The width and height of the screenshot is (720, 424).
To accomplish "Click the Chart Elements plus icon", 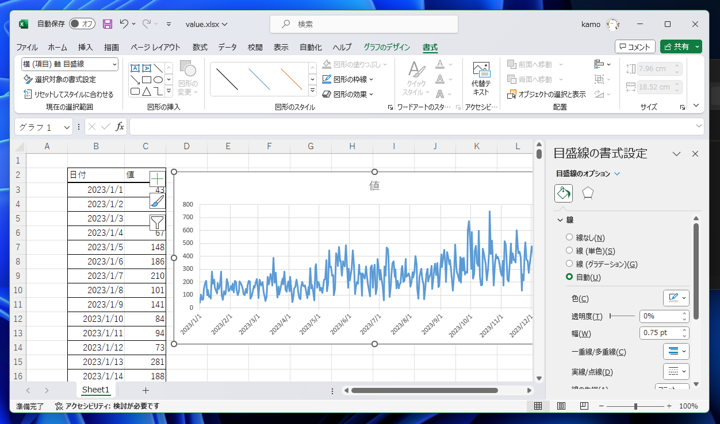I will click(157, 179).
